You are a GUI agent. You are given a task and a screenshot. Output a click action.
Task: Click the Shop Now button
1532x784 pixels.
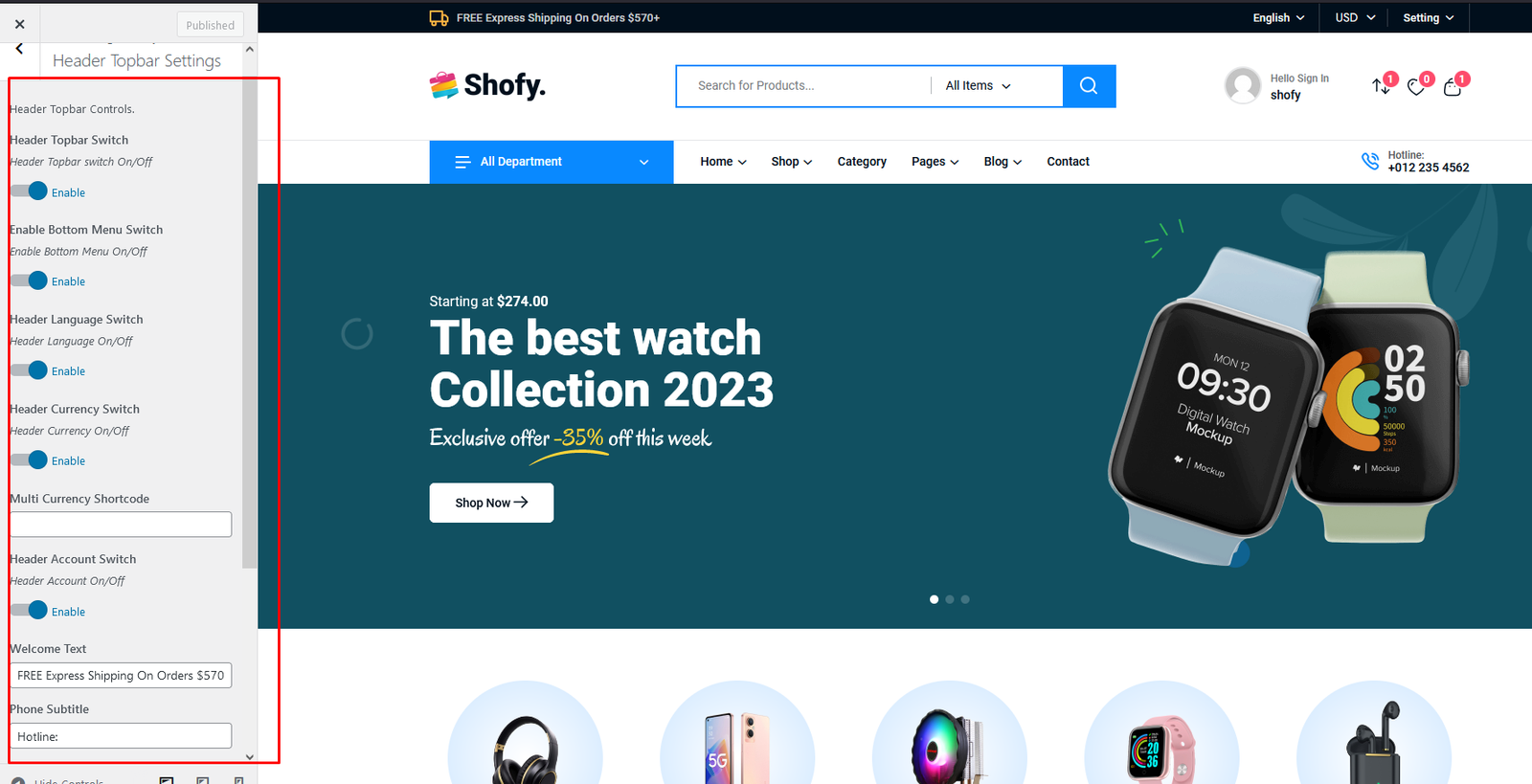[x=491, y=503]
